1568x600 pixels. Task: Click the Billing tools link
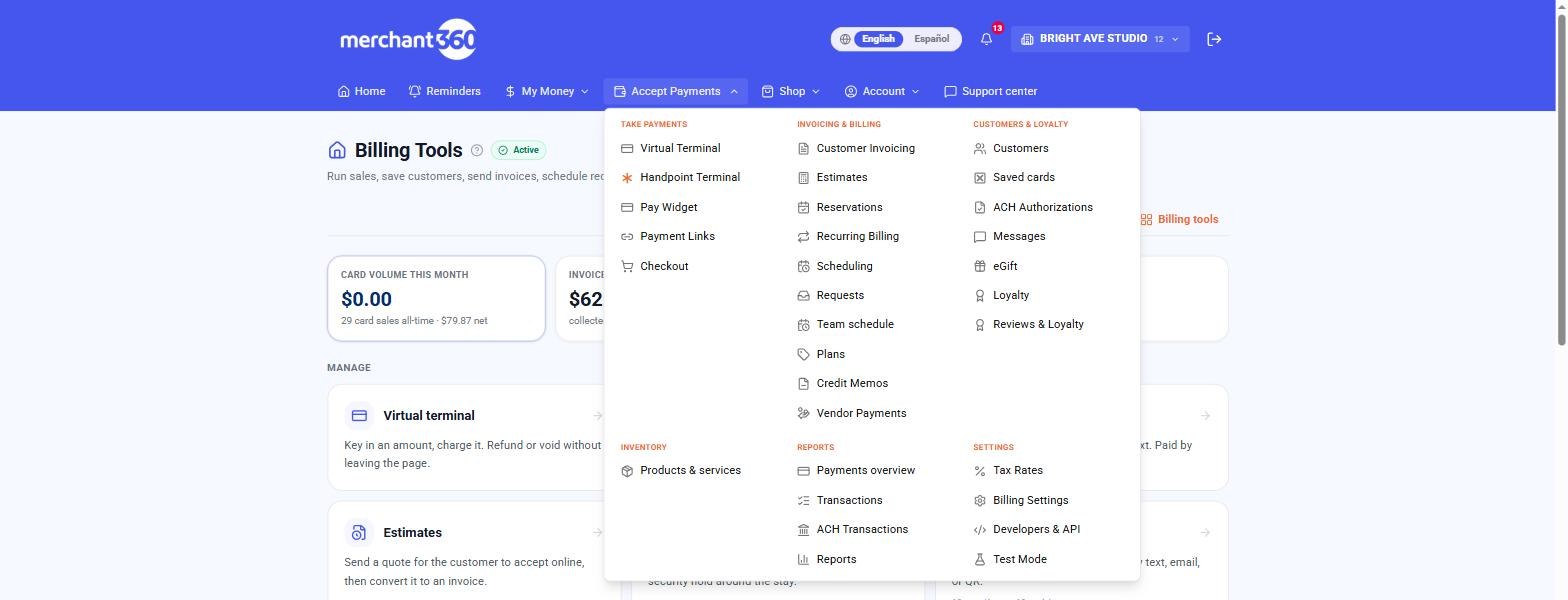pos(1179,219)
